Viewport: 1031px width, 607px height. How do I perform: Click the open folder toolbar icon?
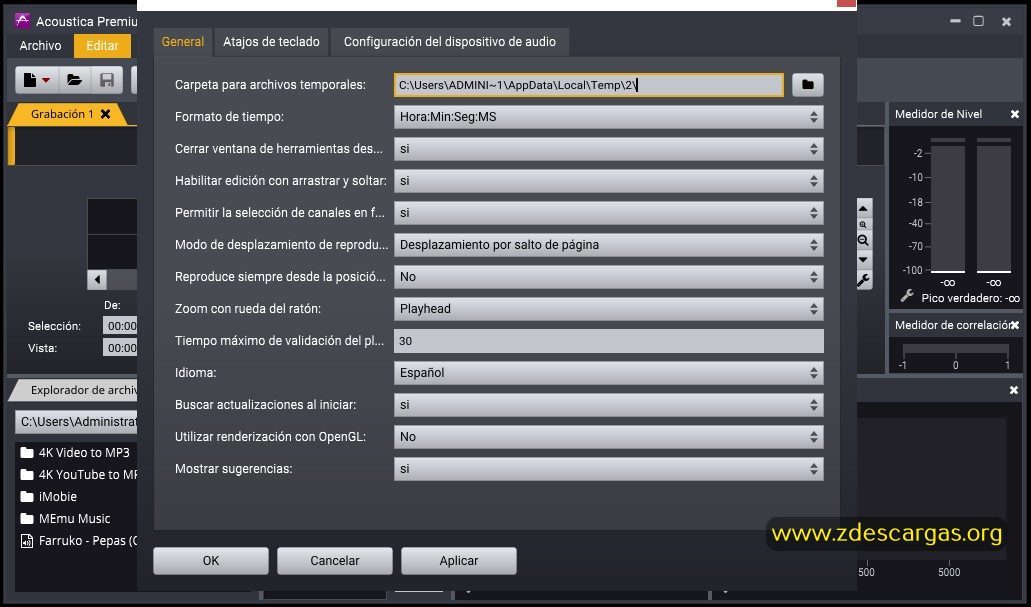coord(74,80)
